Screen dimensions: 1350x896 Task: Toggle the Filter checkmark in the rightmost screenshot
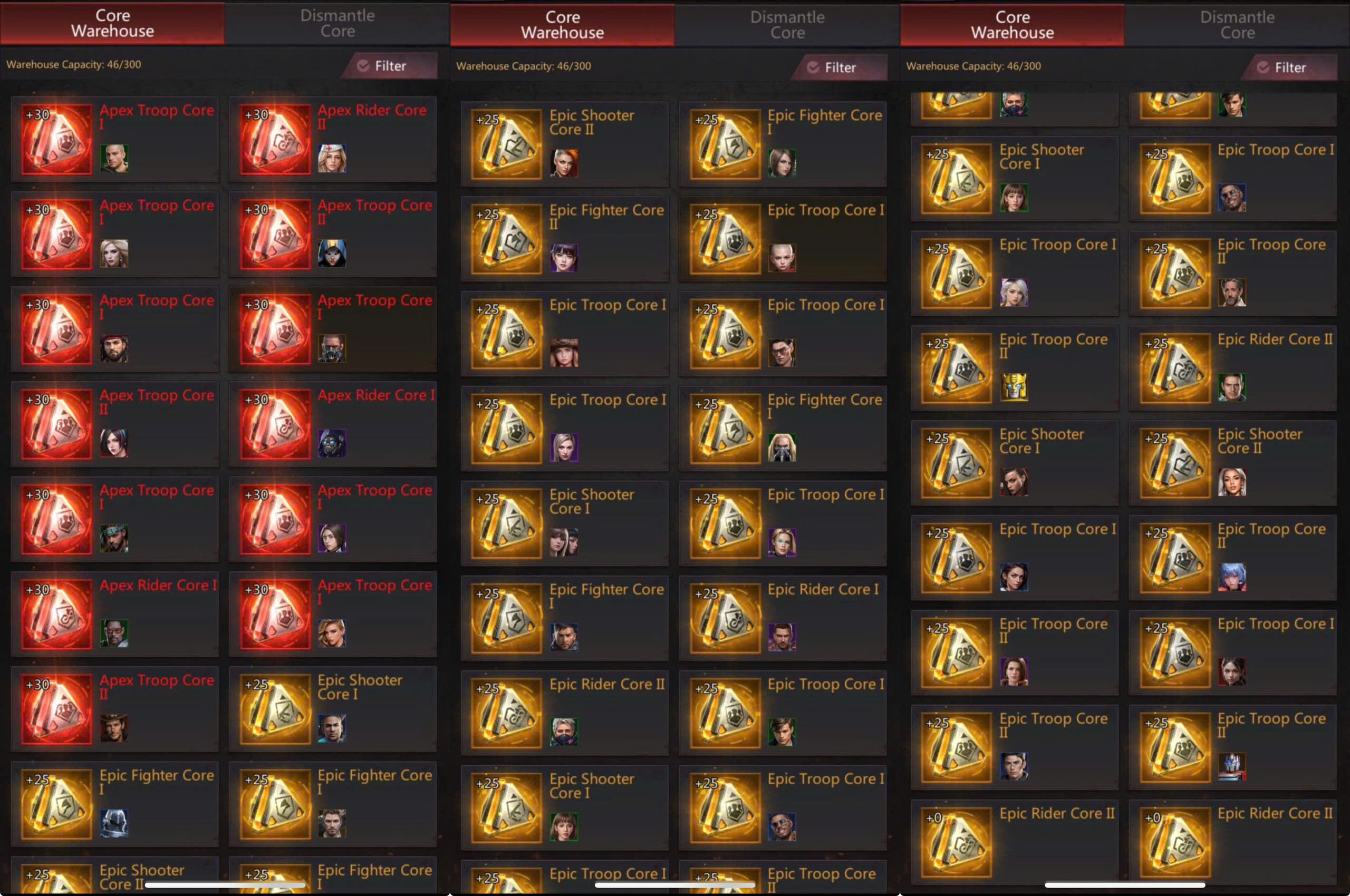point(1263,67)
